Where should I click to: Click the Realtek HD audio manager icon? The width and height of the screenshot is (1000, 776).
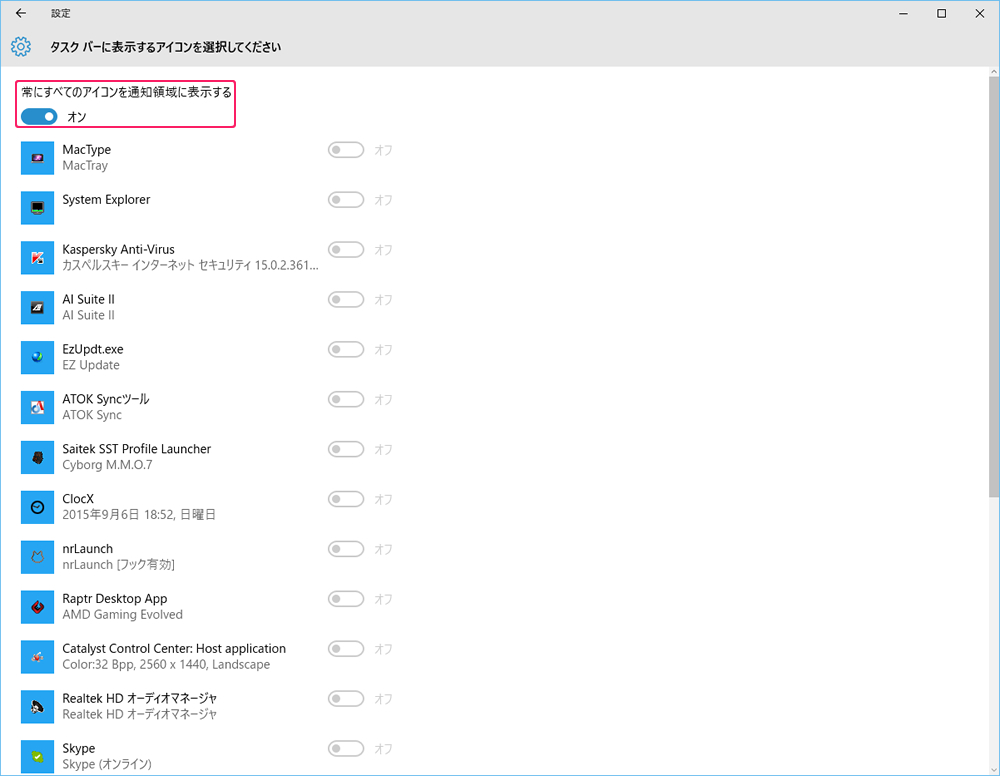click(x=37, y=706)
